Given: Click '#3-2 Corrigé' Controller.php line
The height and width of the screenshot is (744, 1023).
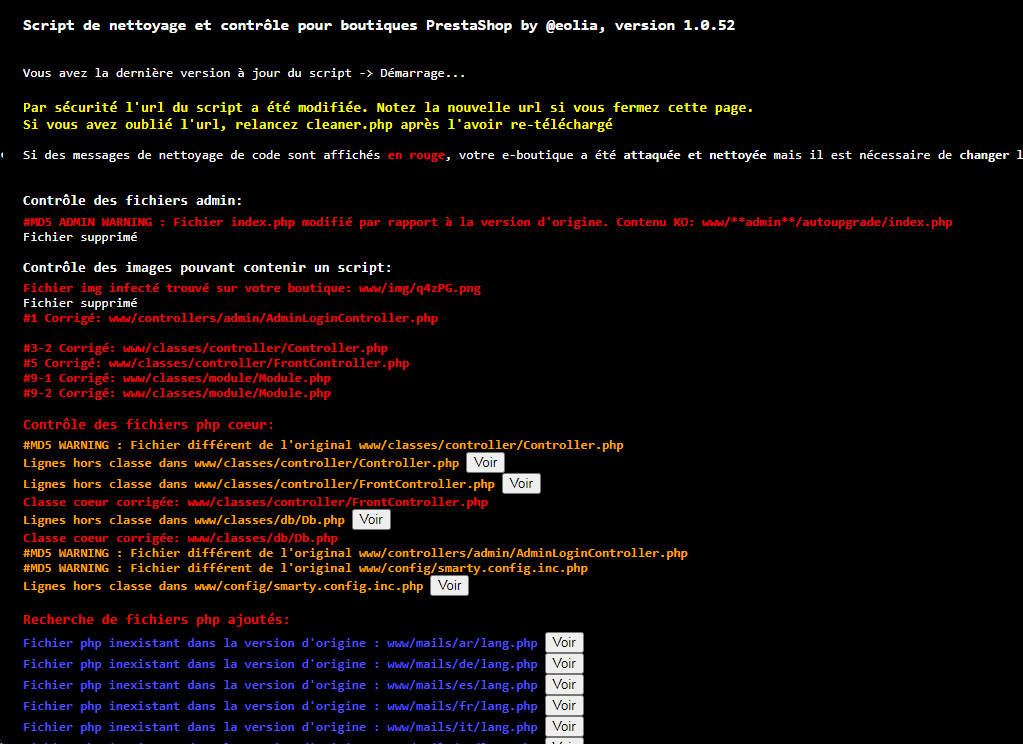Looking at the screenshot, I should point(206,348).
